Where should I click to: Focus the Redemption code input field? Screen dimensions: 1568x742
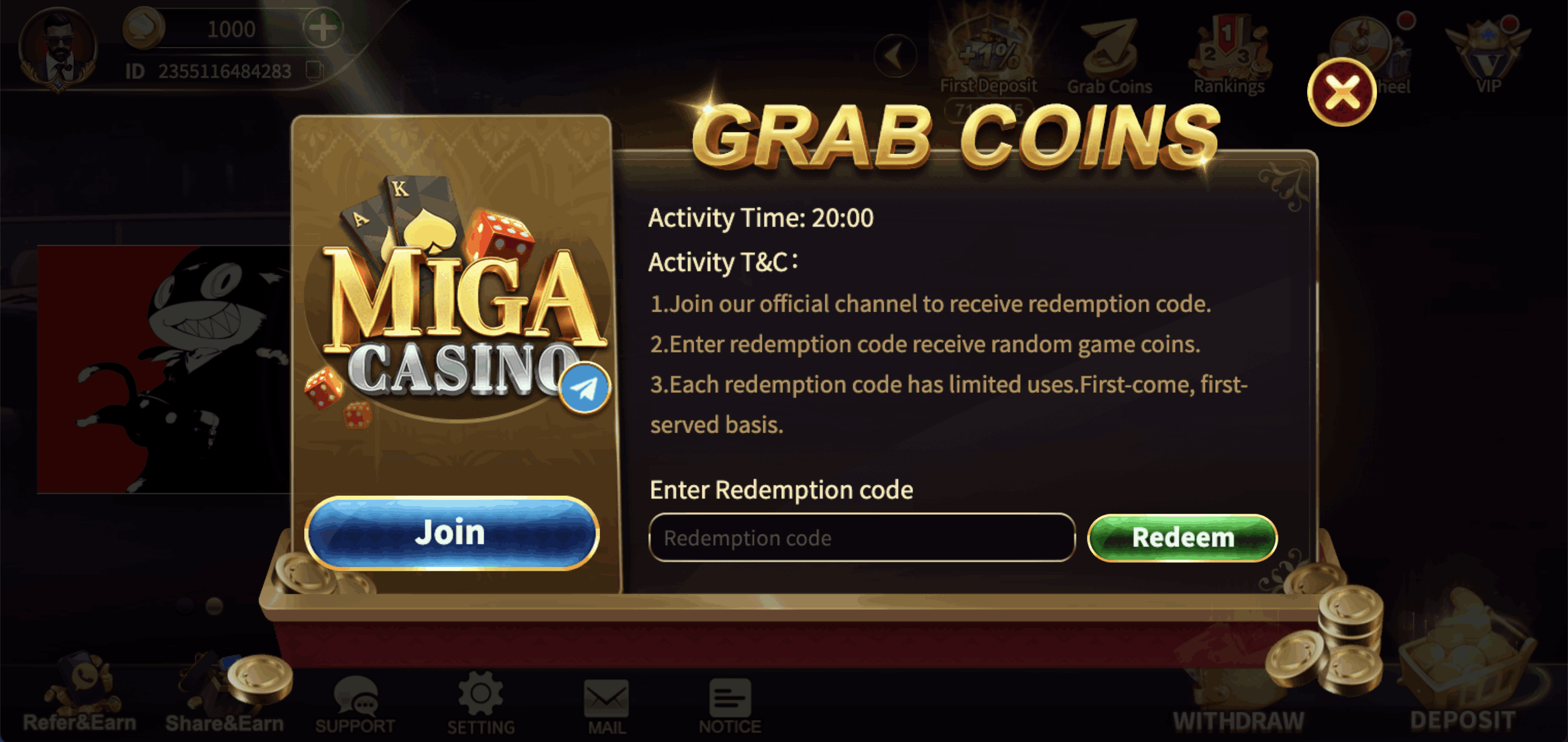tap(862, 538)
